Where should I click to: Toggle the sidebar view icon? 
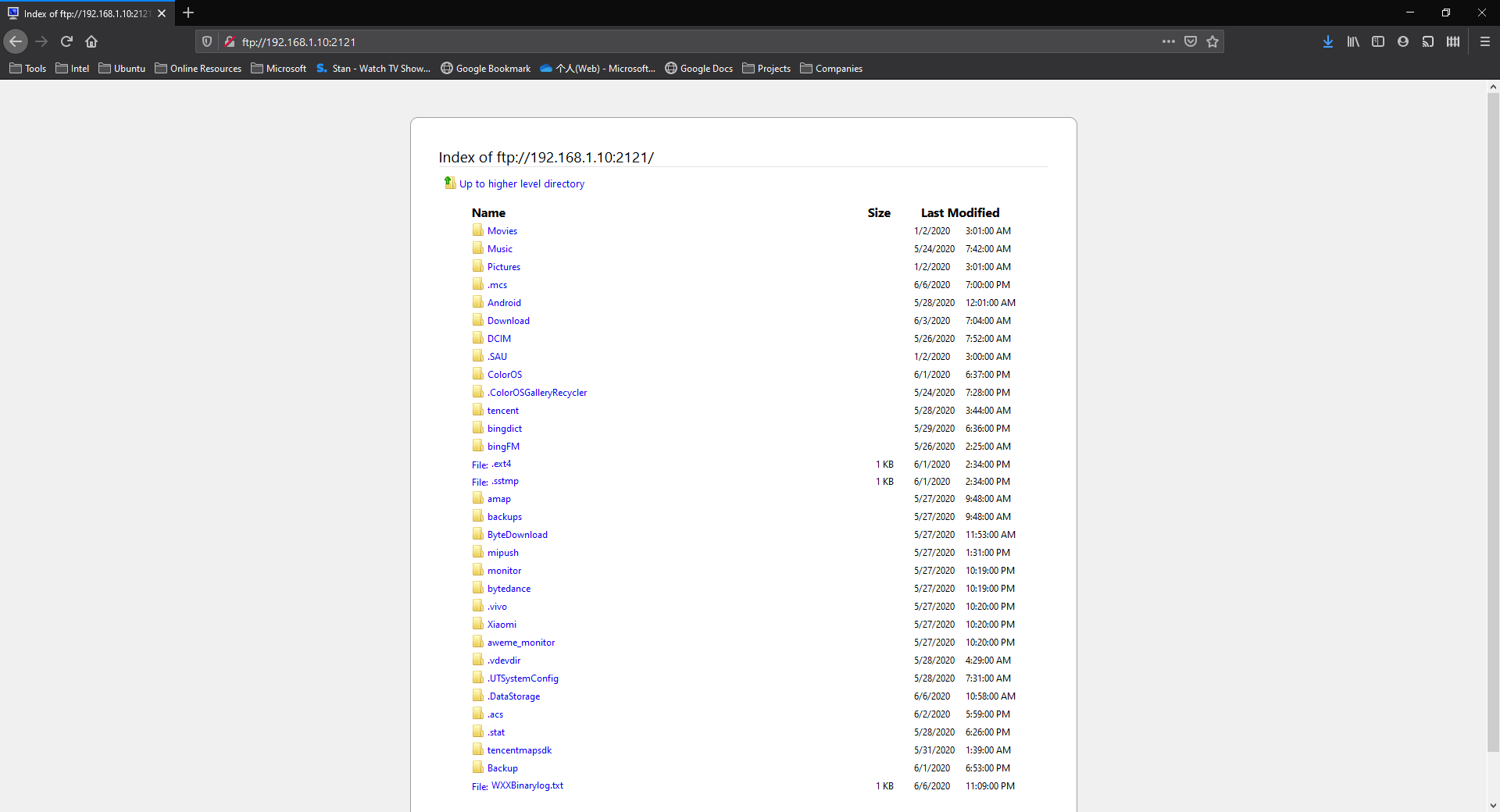[1378, 41]
